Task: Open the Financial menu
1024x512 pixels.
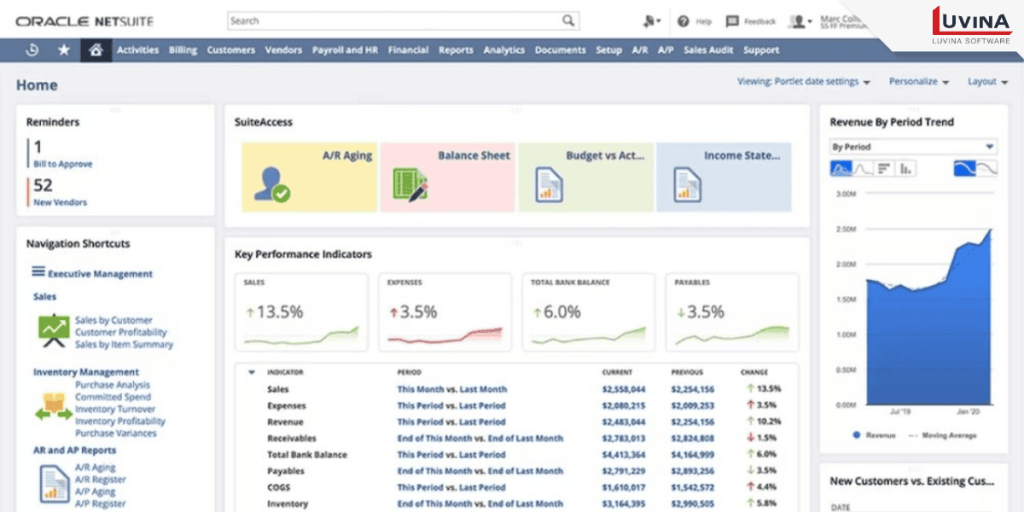Action: coord(408,50)
